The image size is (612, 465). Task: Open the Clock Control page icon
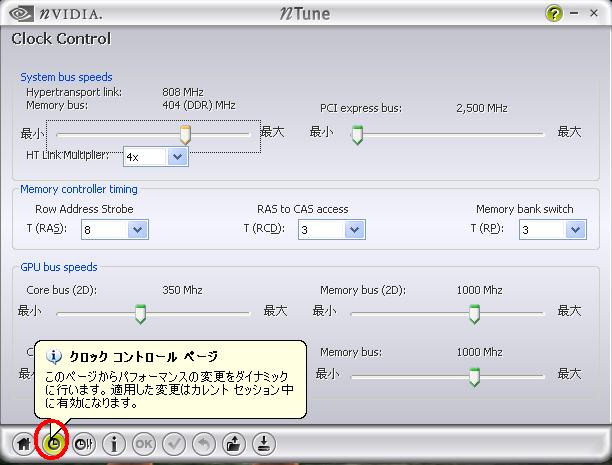click(x=53, y=444)
